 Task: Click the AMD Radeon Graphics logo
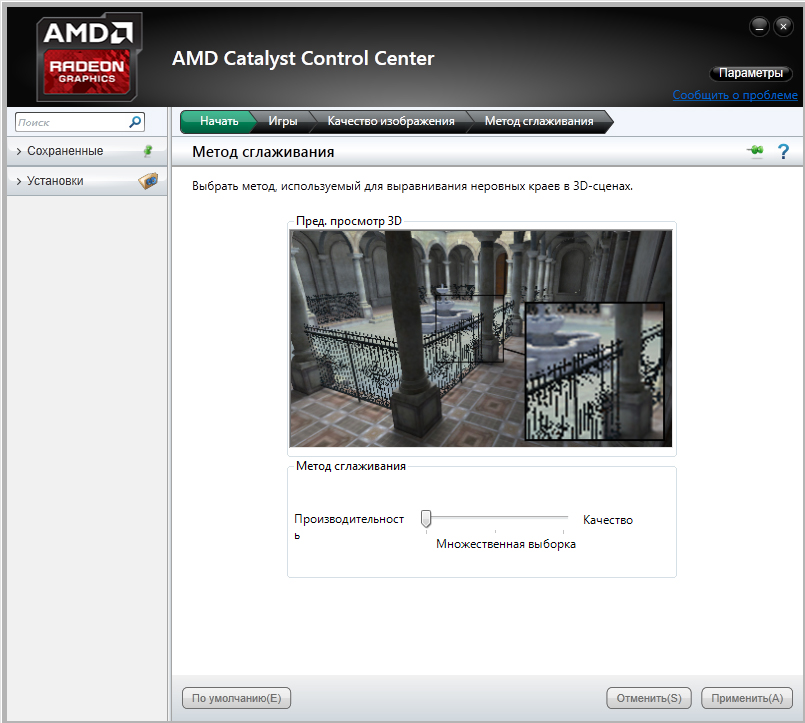click(89, 57)
